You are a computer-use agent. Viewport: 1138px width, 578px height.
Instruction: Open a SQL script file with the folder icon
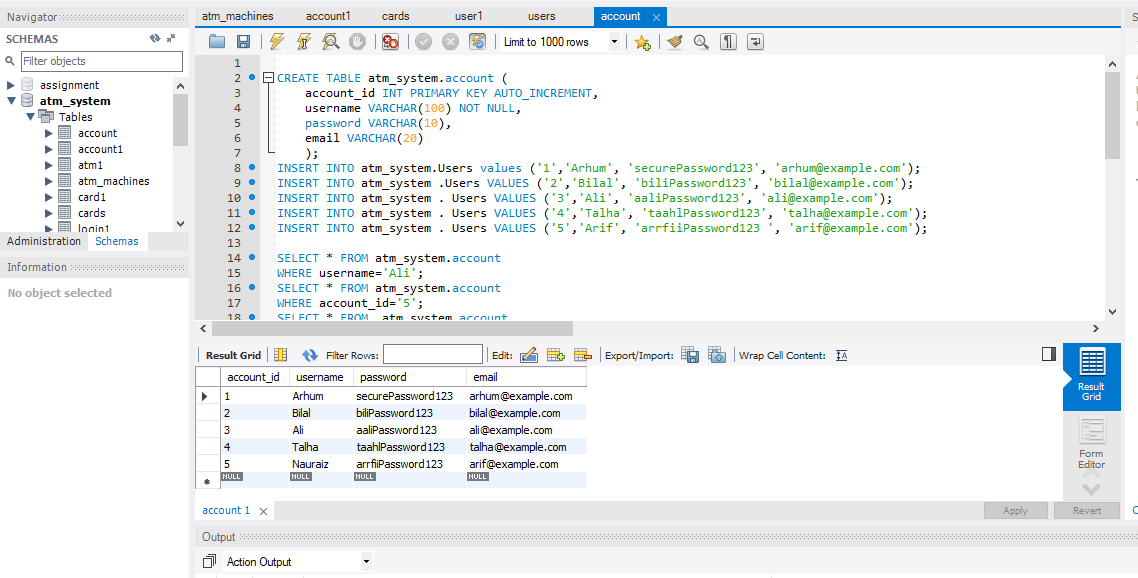[x=217, y=42]
